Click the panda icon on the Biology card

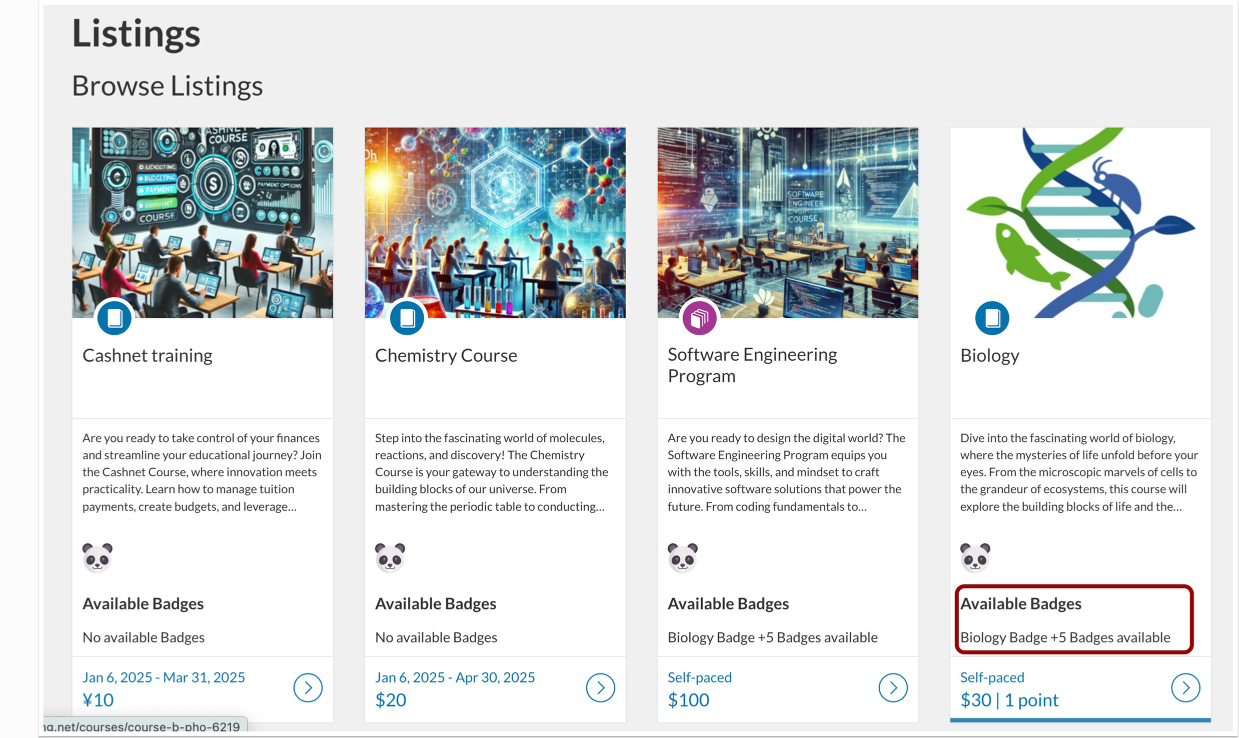click(975, 557)
